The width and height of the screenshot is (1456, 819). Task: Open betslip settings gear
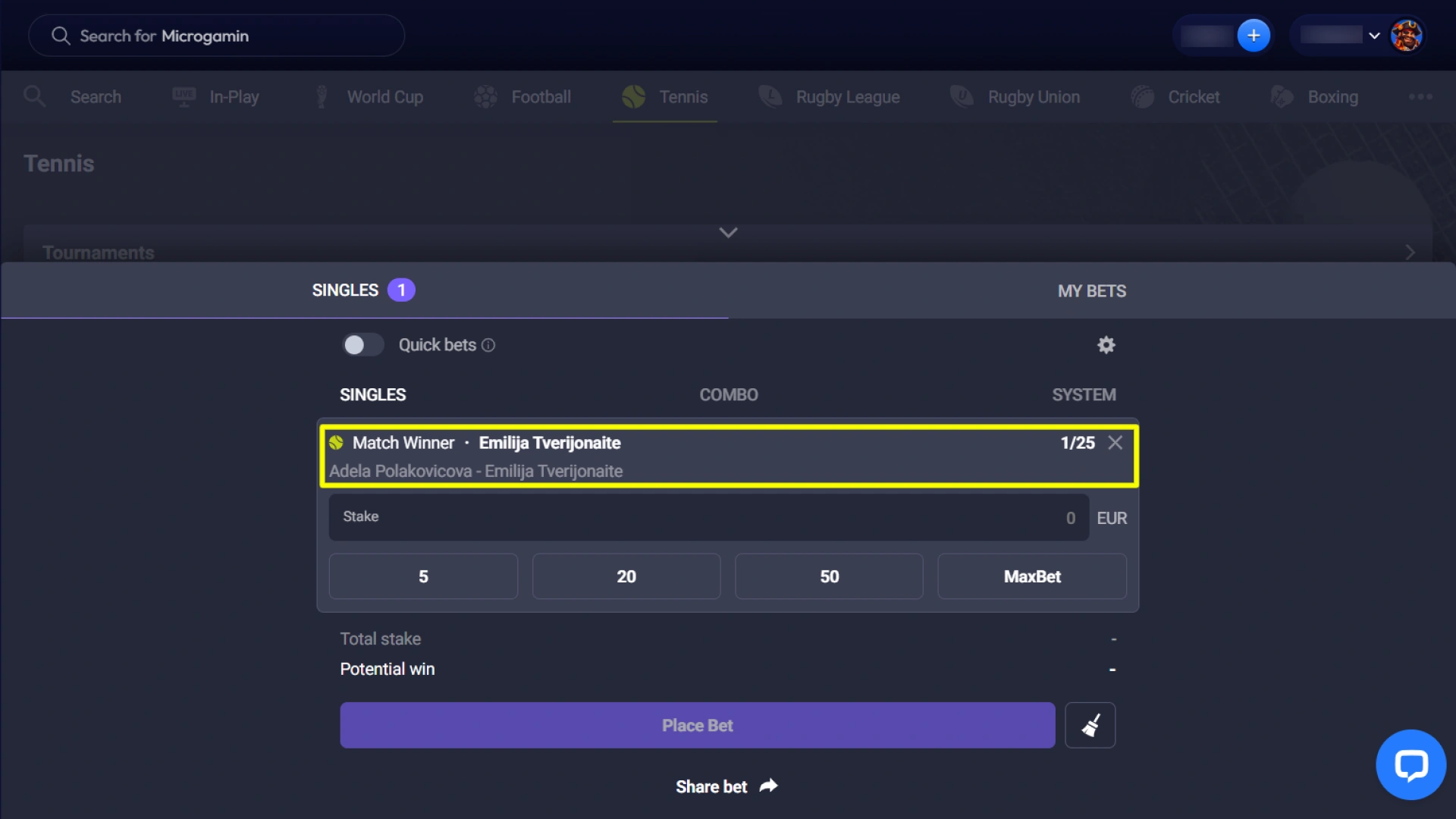coord(1106,345)
